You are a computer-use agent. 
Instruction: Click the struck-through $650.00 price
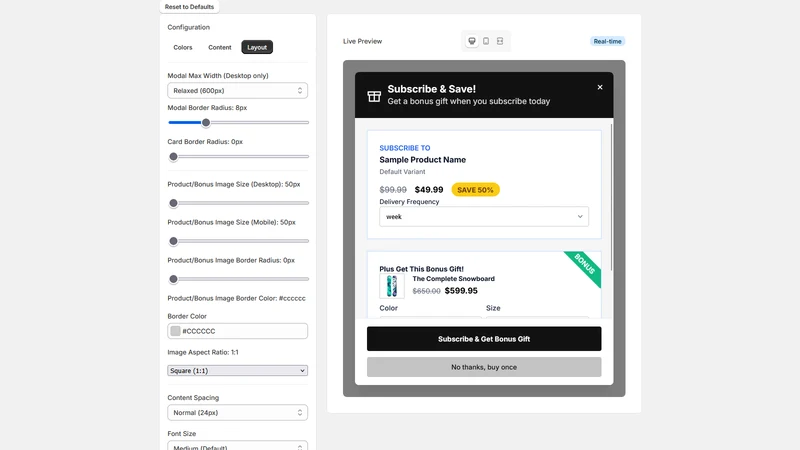426,291
